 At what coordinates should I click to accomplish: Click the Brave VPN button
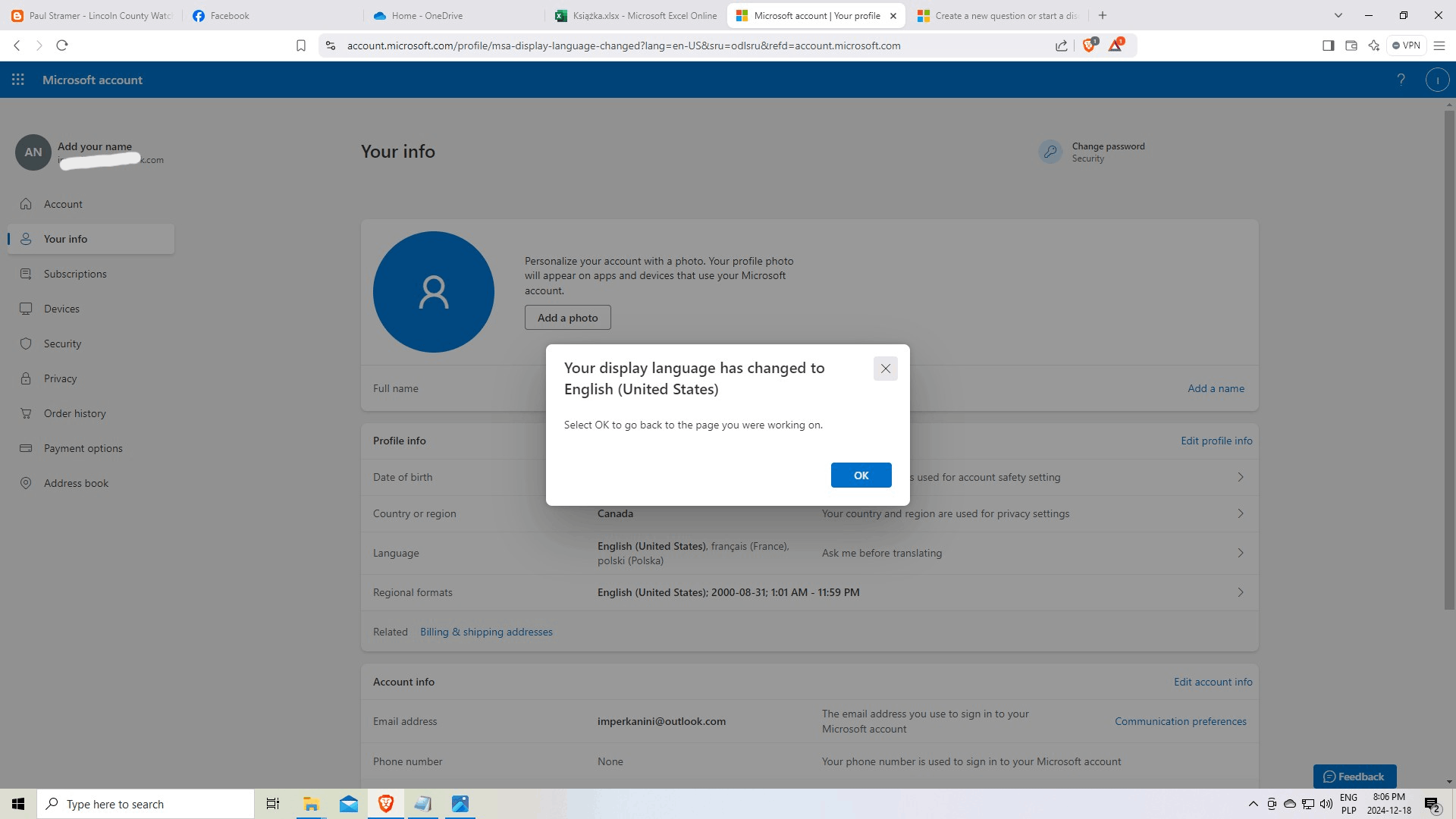click(x=1406, y=45)
